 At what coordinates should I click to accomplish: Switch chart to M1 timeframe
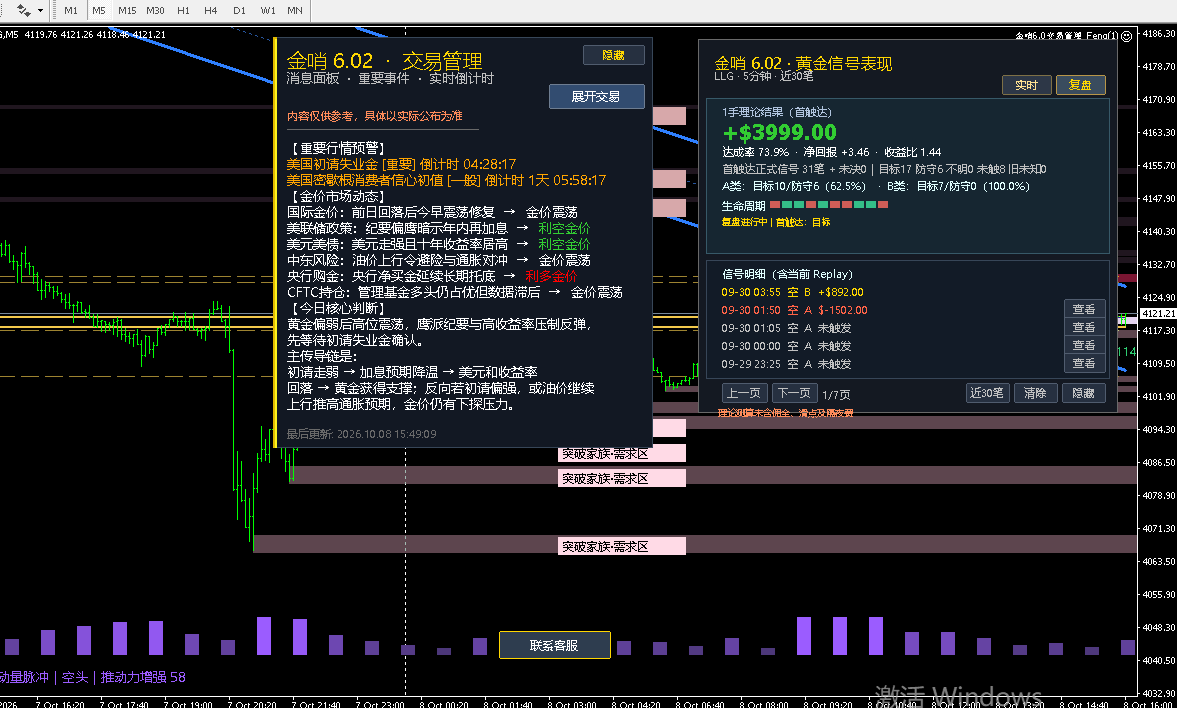(x=71, y=11)
